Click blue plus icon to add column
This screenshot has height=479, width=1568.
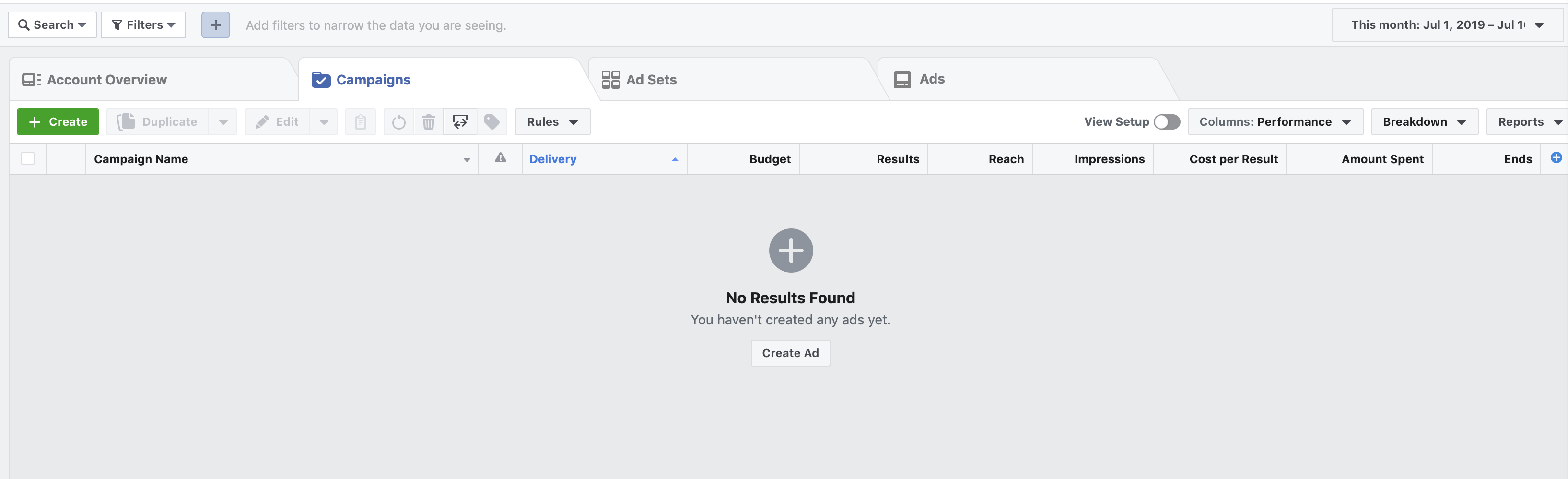click(x=1556, y=158)
